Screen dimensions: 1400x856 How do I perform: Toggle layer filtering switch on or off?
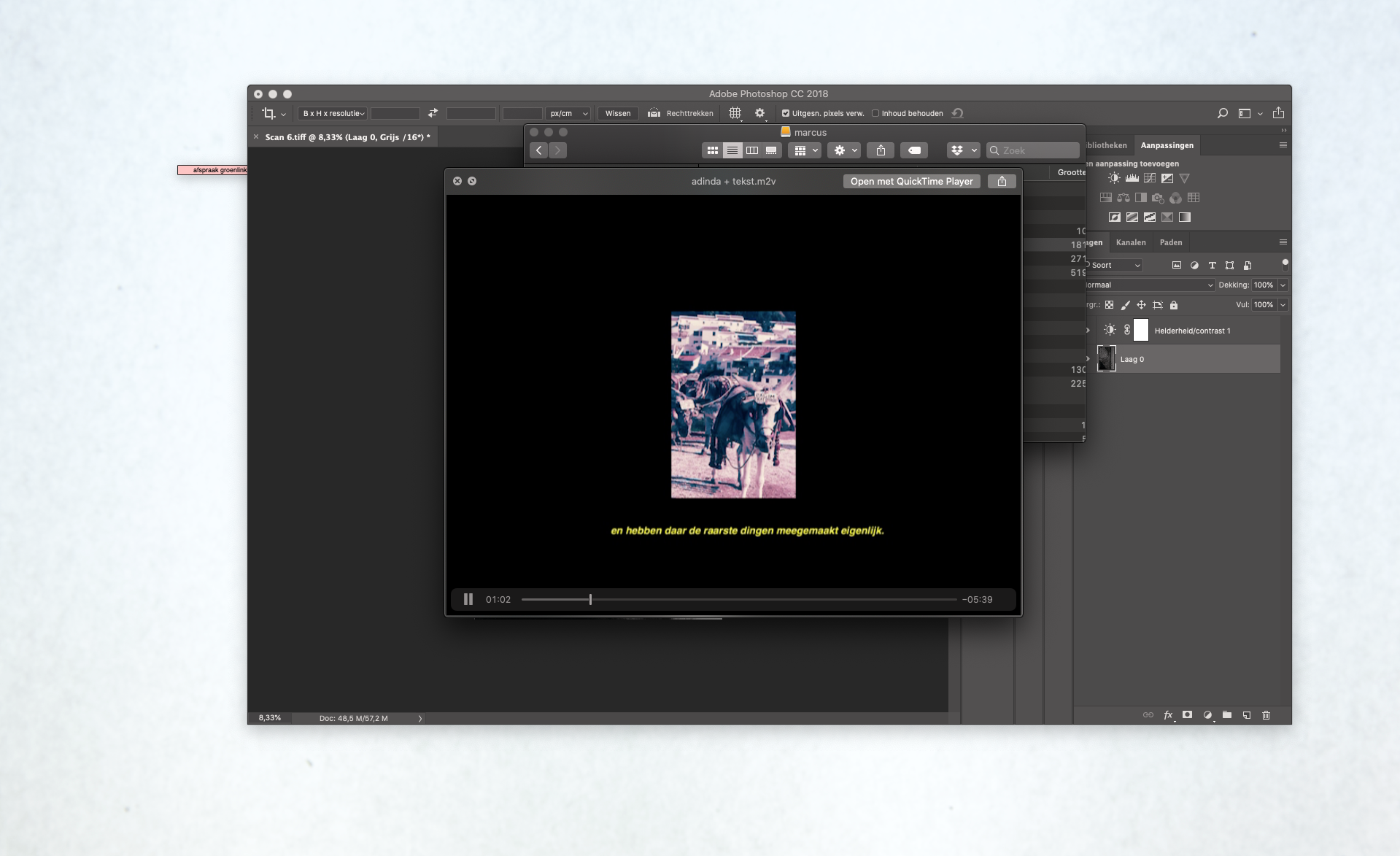coord(1285,264)
